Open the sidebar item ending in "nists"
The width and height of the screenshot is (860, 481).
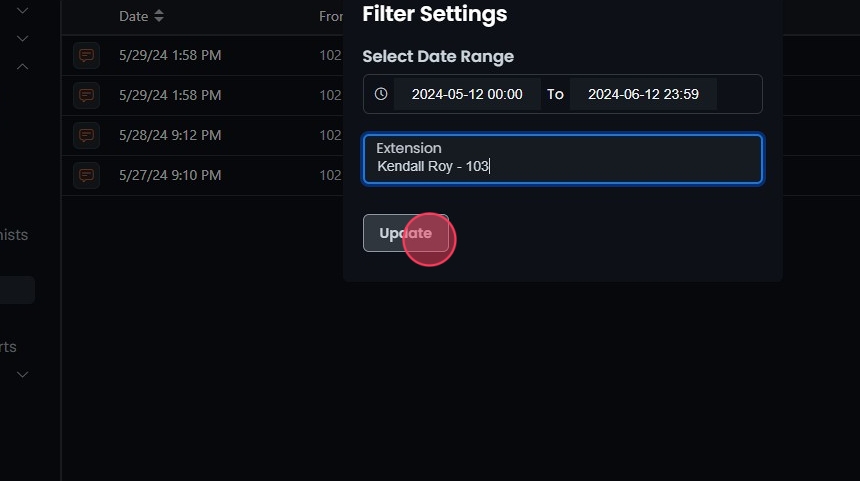(x=14, y=235)
